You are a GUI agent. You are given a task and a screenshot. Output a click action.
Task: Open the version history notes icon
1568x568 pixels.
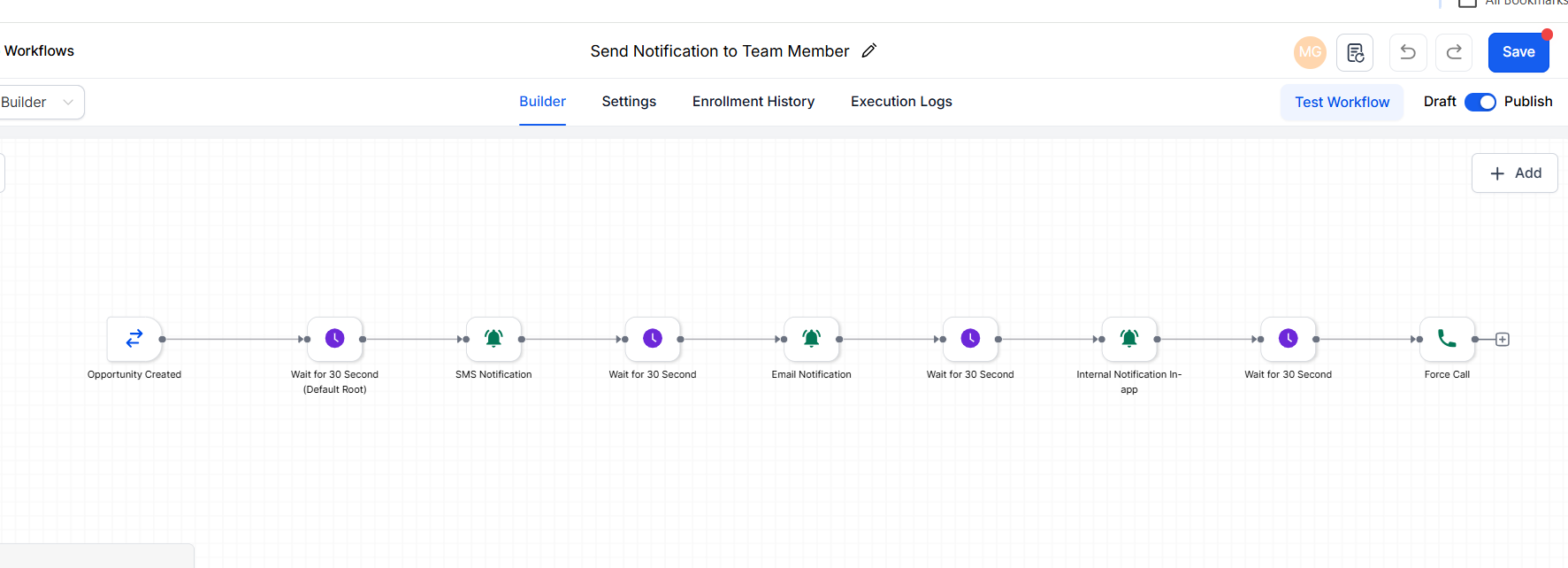pos(1355,52)
